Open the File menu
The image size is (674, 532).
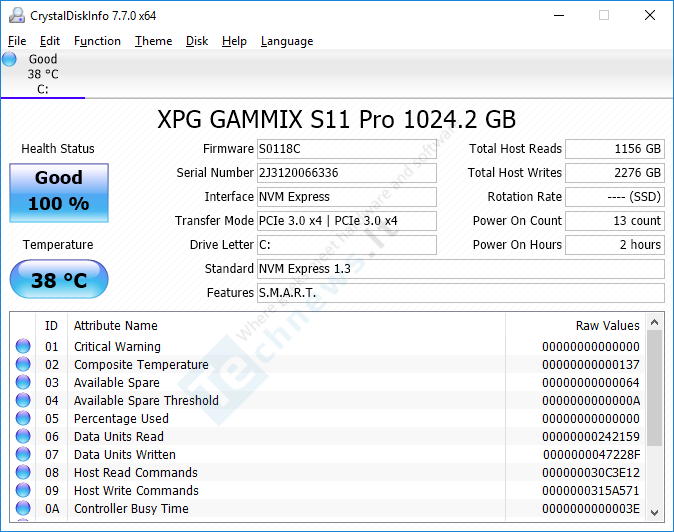tap(17, 41)
